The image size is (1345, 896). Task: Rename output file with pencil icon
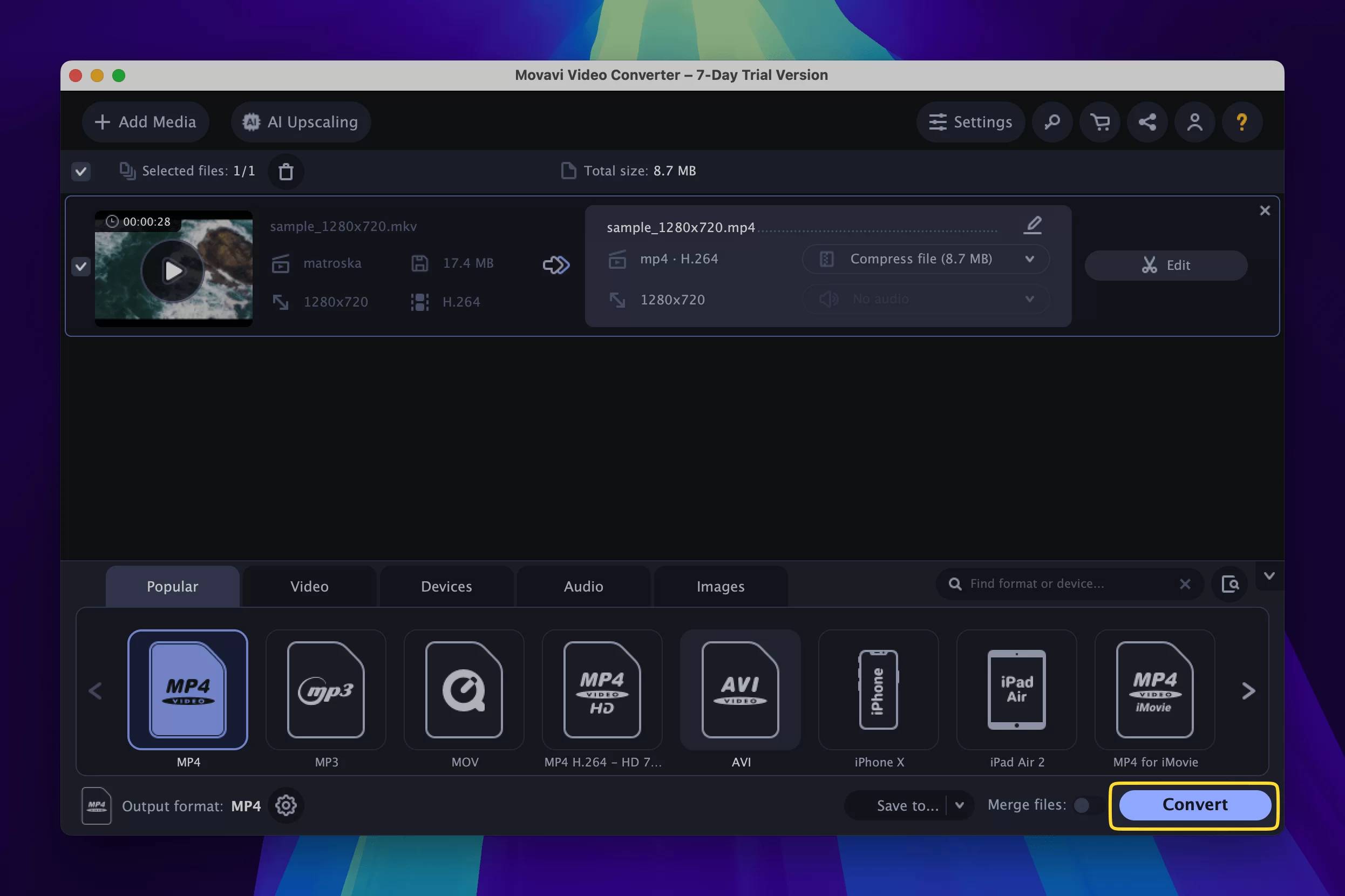(x=1032, y=225)
